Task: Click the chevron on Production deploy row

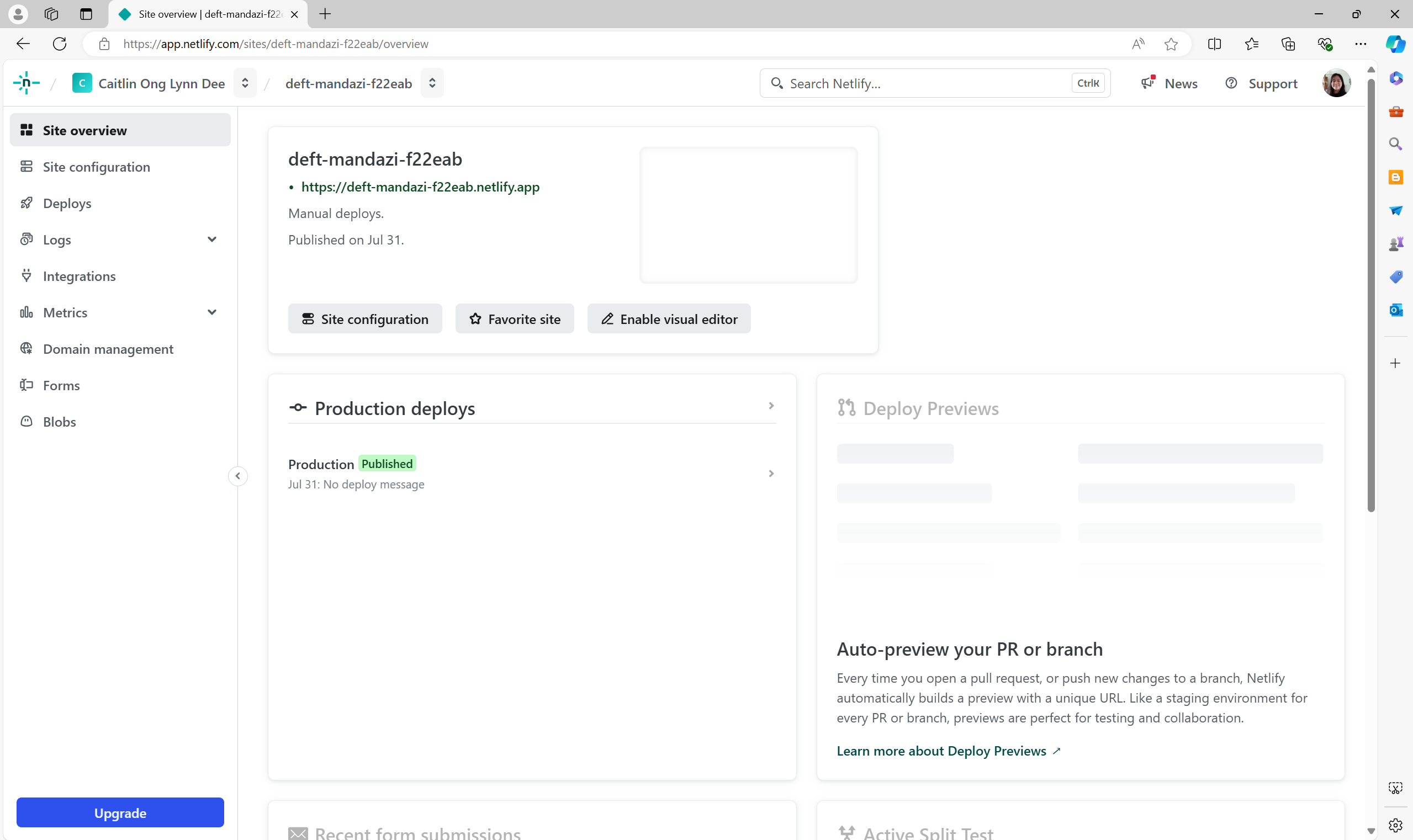Action: (x=771, y=473)
